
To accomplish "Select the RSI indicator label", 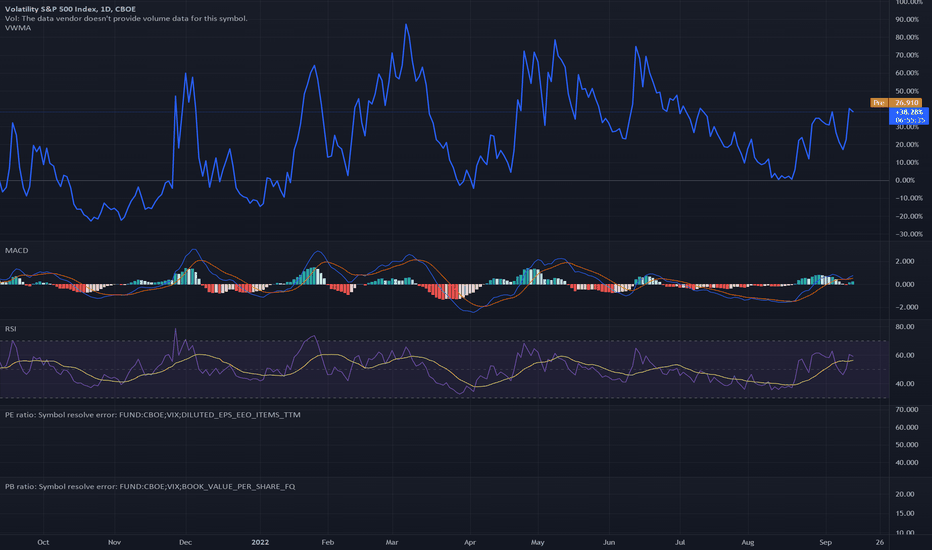I will tap(11, 329).
